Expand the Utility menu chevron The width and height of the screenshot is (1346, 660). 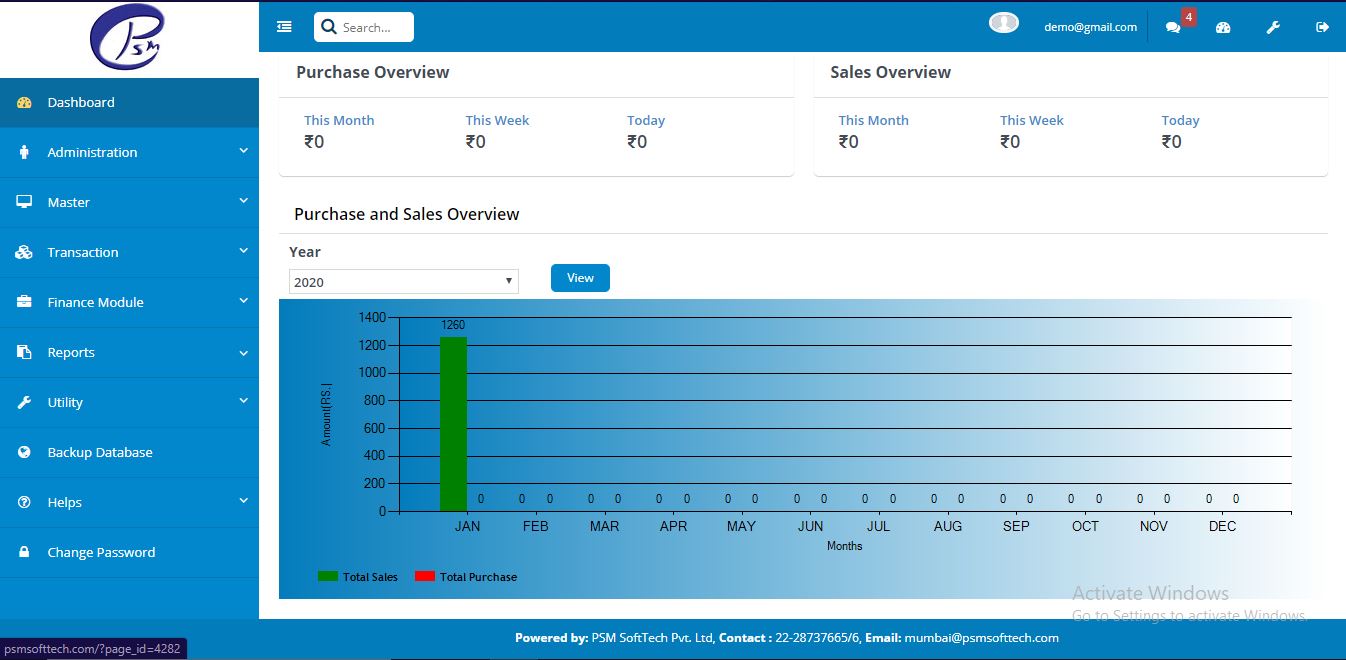point(243,401)
